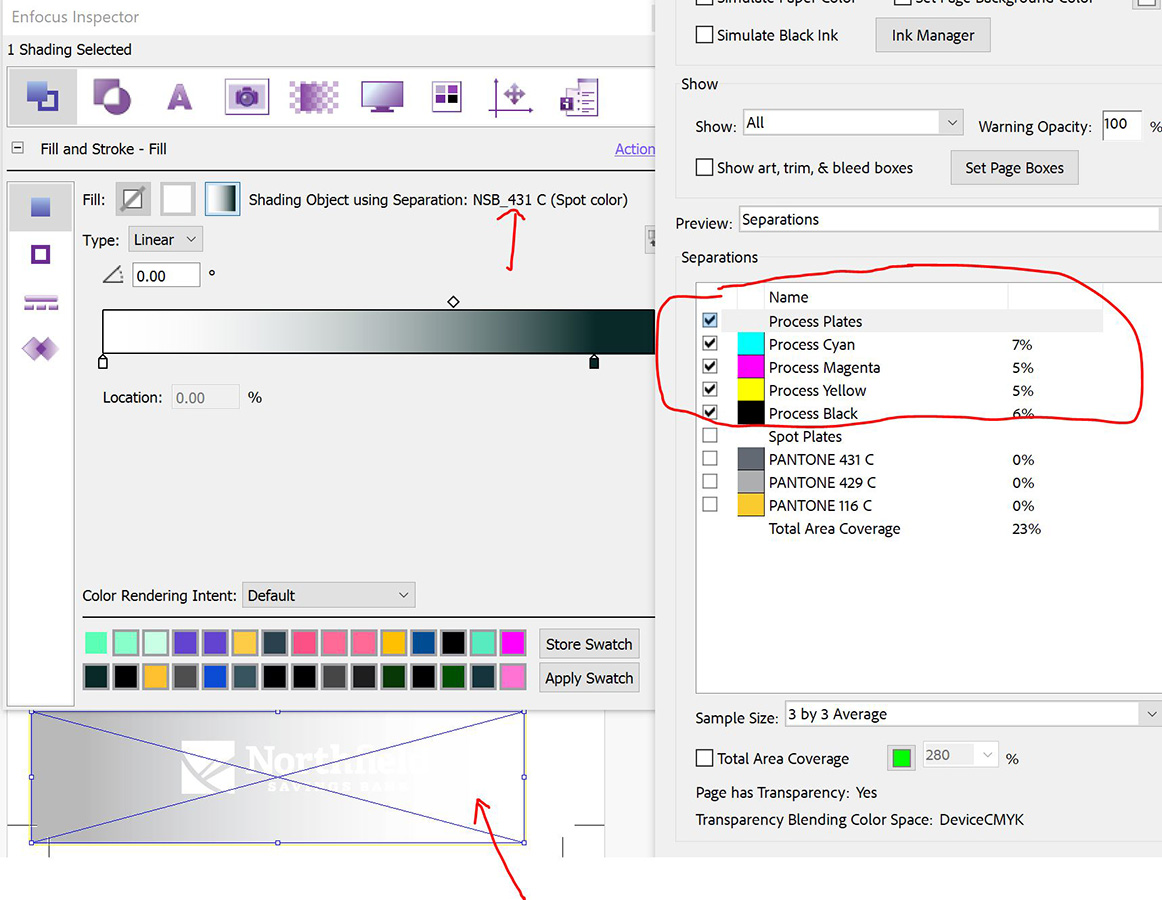Open the gradient Type Linear dropdown
Viewport: 1162px width, 900px height.
[165, 239]
